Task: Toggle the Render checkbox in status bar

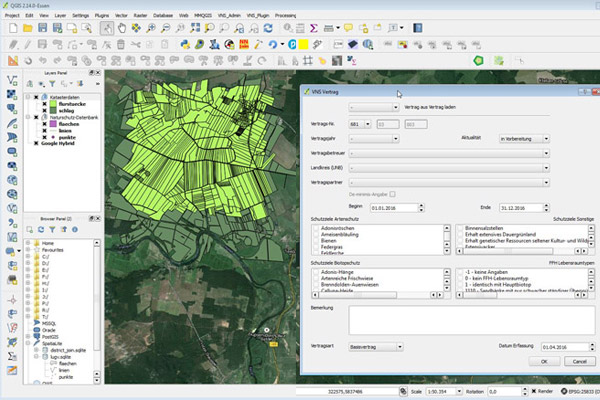Action: (x=534, y=391)
